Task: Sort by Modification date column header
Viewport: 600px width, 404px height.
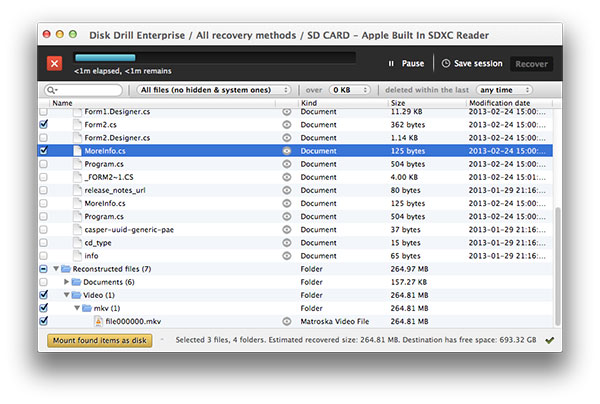Action: point(510,103)
